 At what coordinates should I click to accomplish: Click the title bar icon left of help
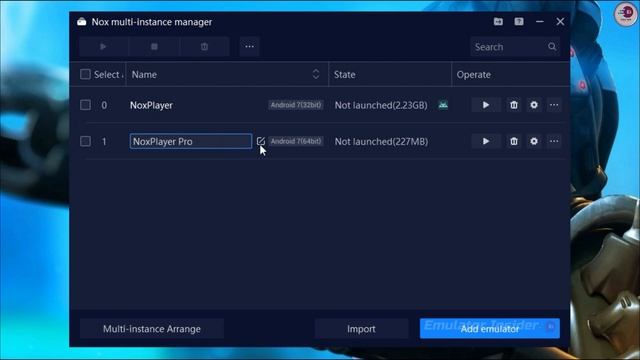pyautogui.click(x=498, y=22)
